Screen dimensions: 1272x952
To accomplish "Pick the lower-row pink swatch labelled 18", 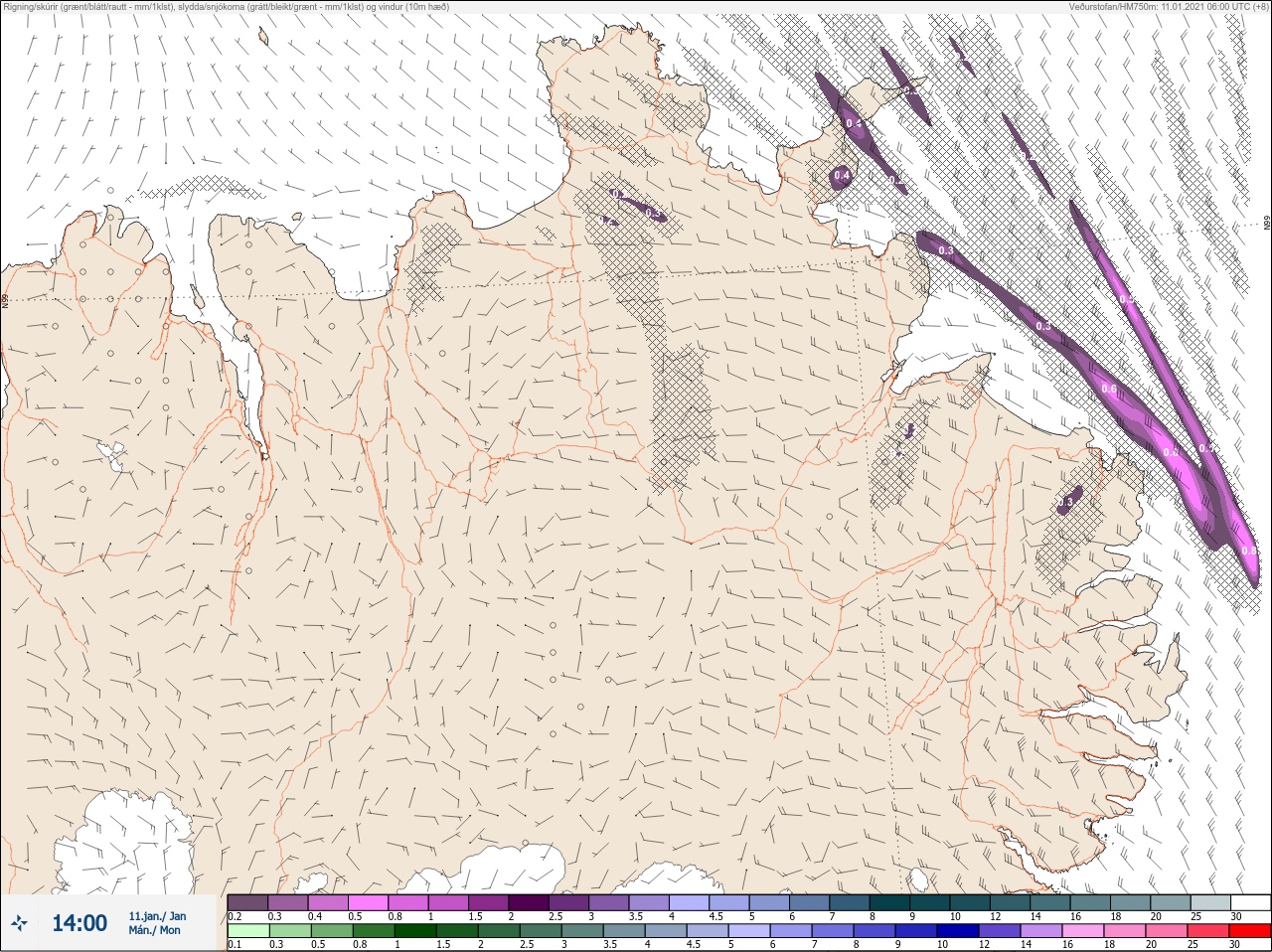I will [x=1124, y=931].
